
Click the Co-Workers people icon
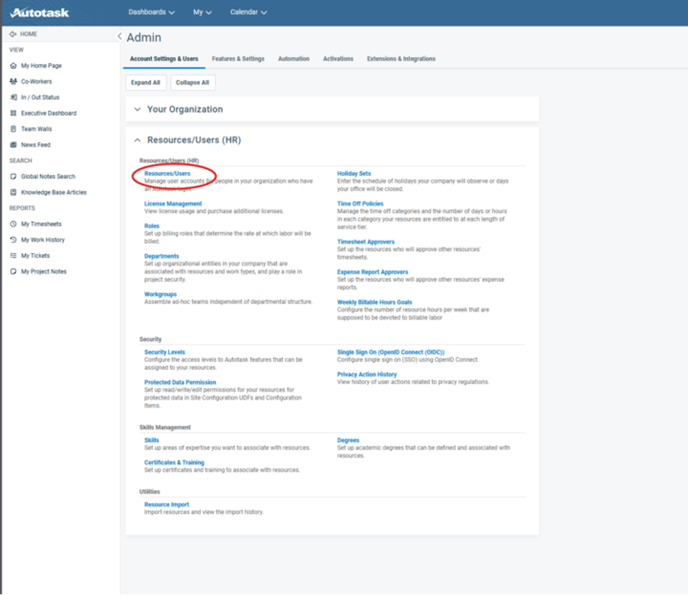13,82
